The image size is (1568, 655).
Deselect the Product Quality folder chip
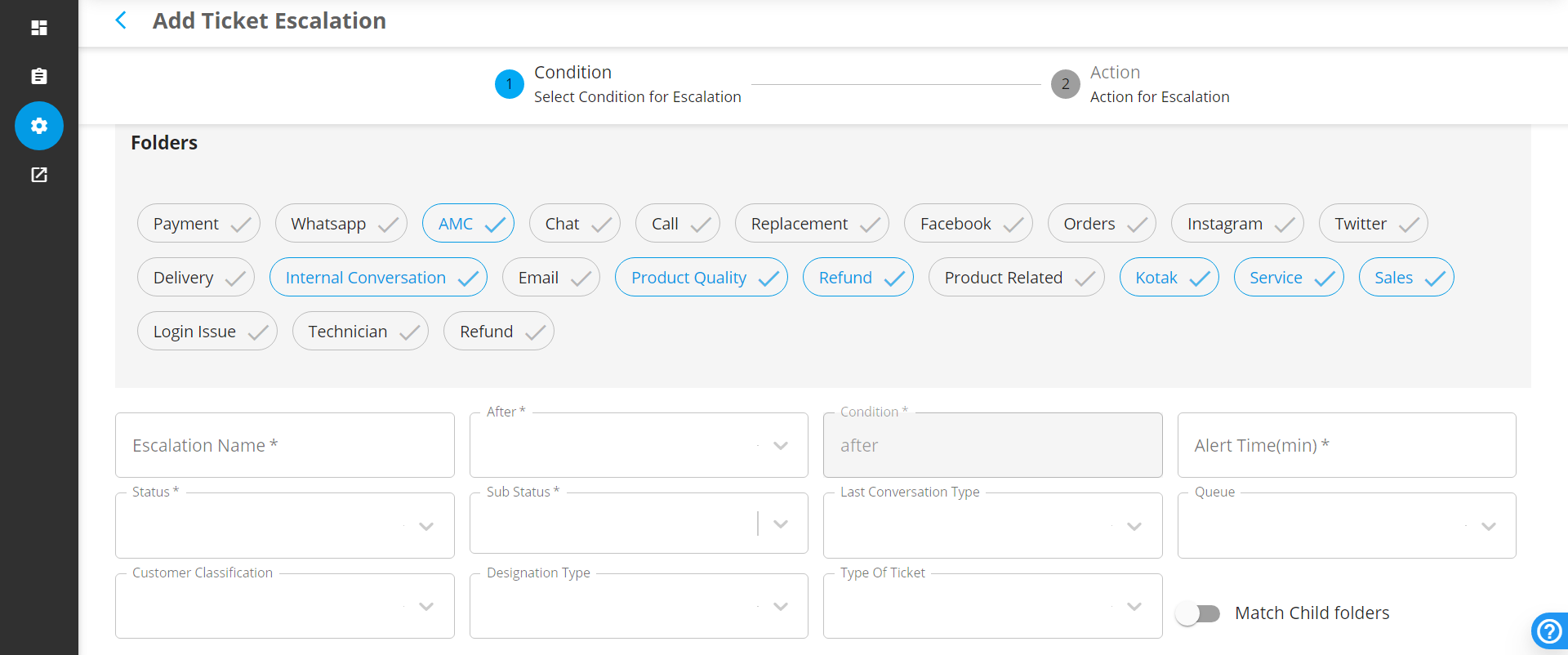click(x=702, y=278)
